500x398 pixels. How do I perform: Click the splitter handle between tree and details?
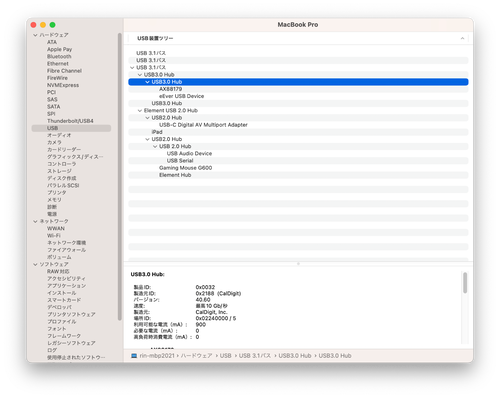[298, 264]
